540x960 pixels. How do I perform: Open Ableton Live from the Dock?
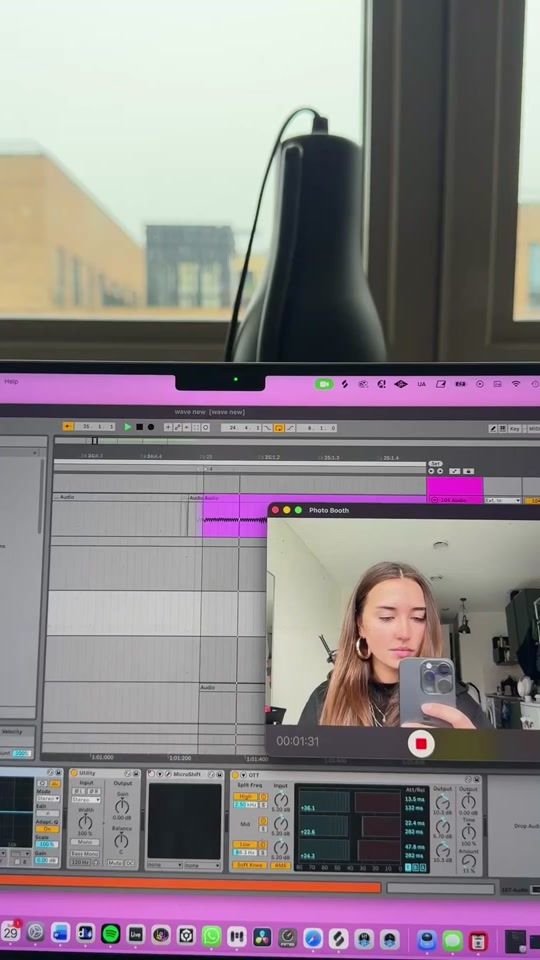135,935
